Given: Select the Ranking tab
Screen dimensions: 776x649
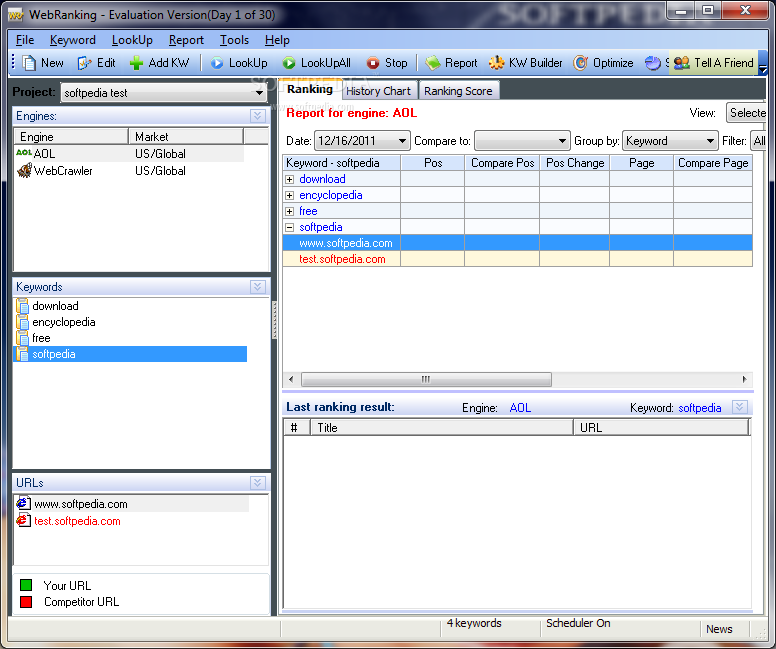Looking at the screenshot, I should [x=310, y=90].
